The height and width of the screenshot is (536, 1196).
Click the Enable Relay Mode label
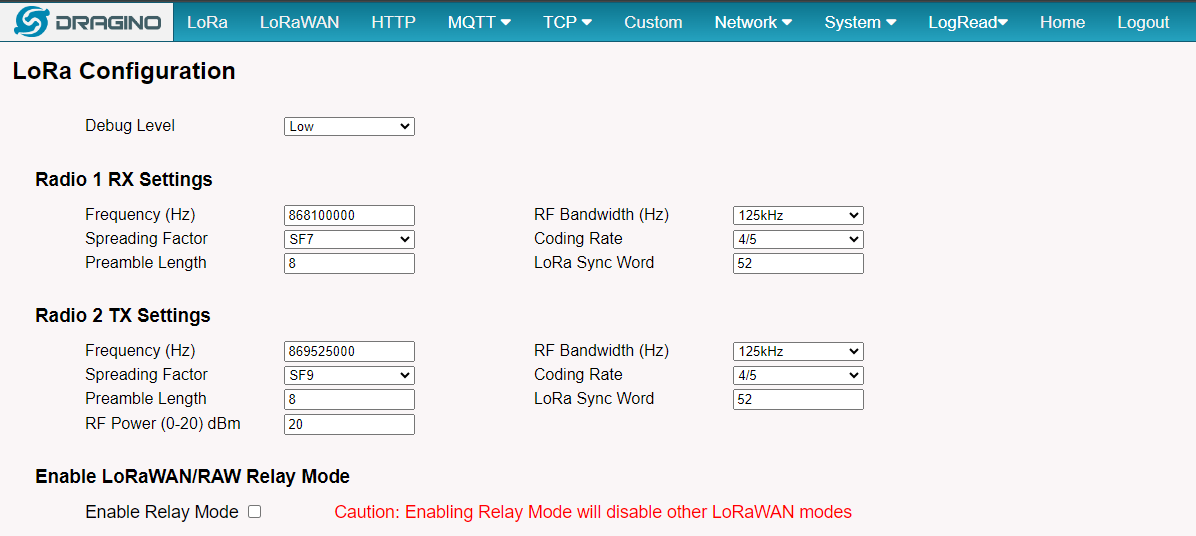coord(162,512)
